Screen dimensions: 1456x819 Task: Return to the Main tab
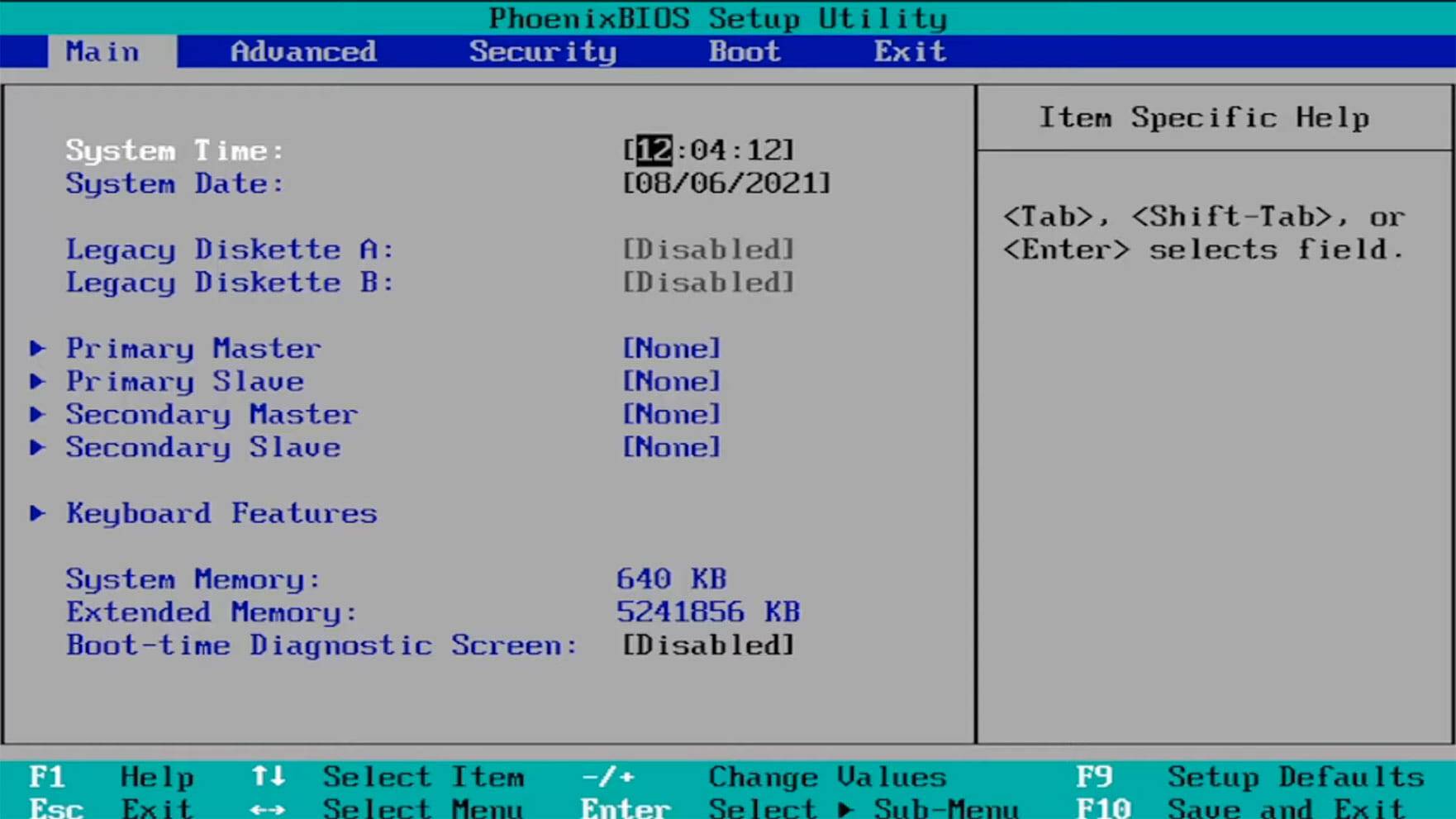[102, 51]
